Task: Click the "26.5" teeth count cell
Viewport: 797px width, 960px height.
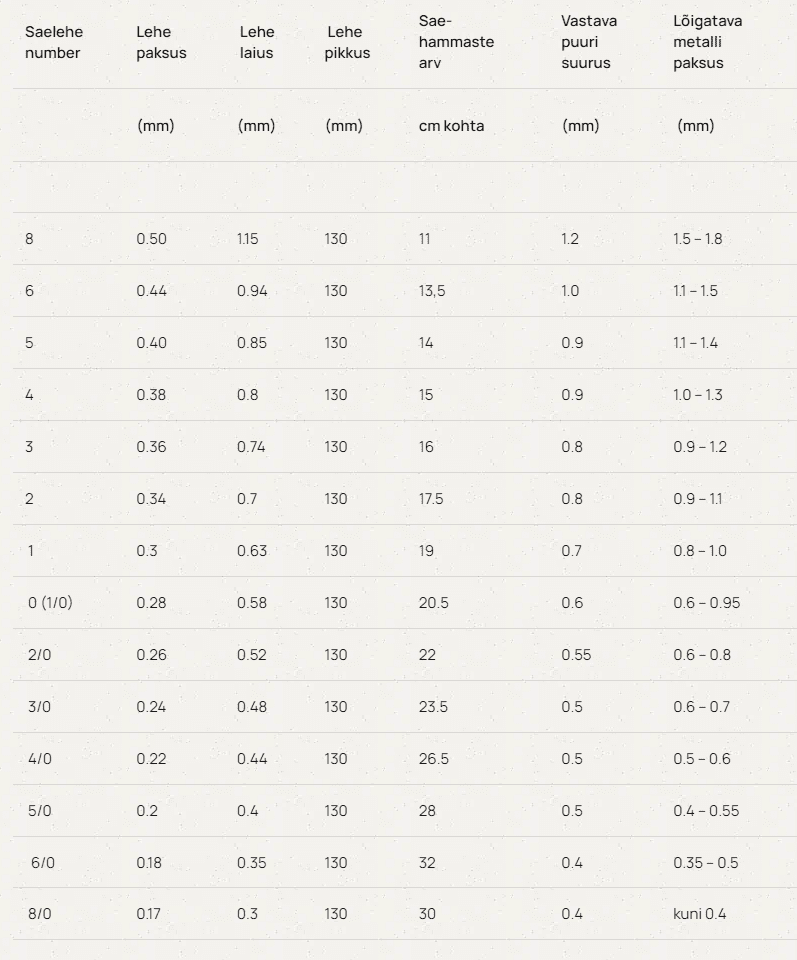Action: tap(434, 759)
